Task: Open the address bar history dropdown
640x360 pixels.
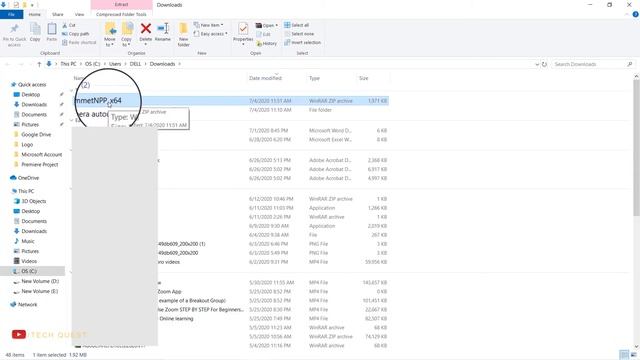Action: point(537,64)
